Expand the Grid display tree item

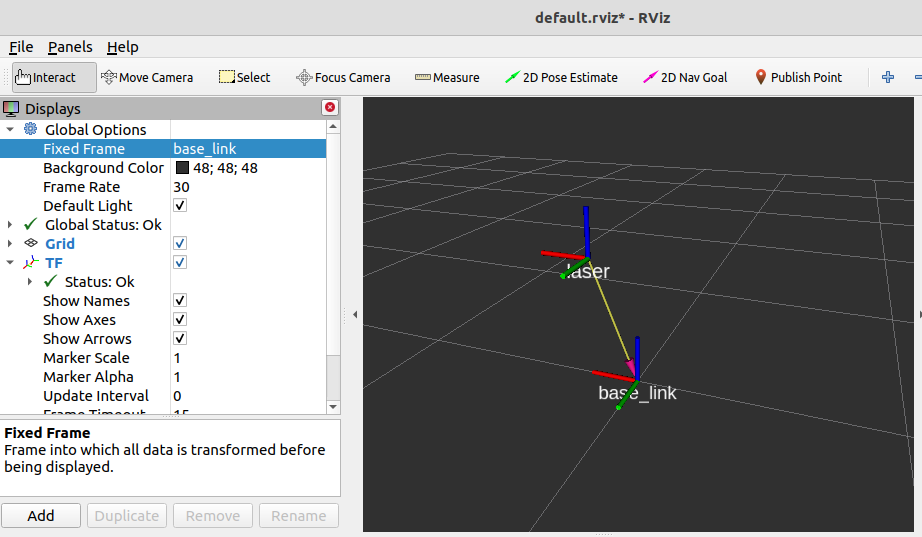tap(10, 244)
